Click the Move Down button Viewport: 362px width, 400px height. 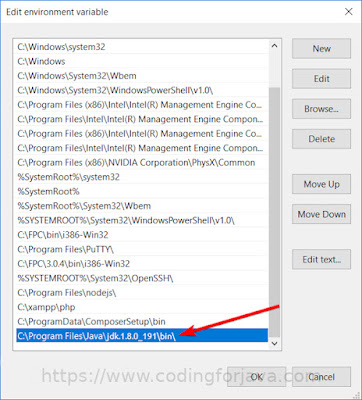click(x=321, y=214)
